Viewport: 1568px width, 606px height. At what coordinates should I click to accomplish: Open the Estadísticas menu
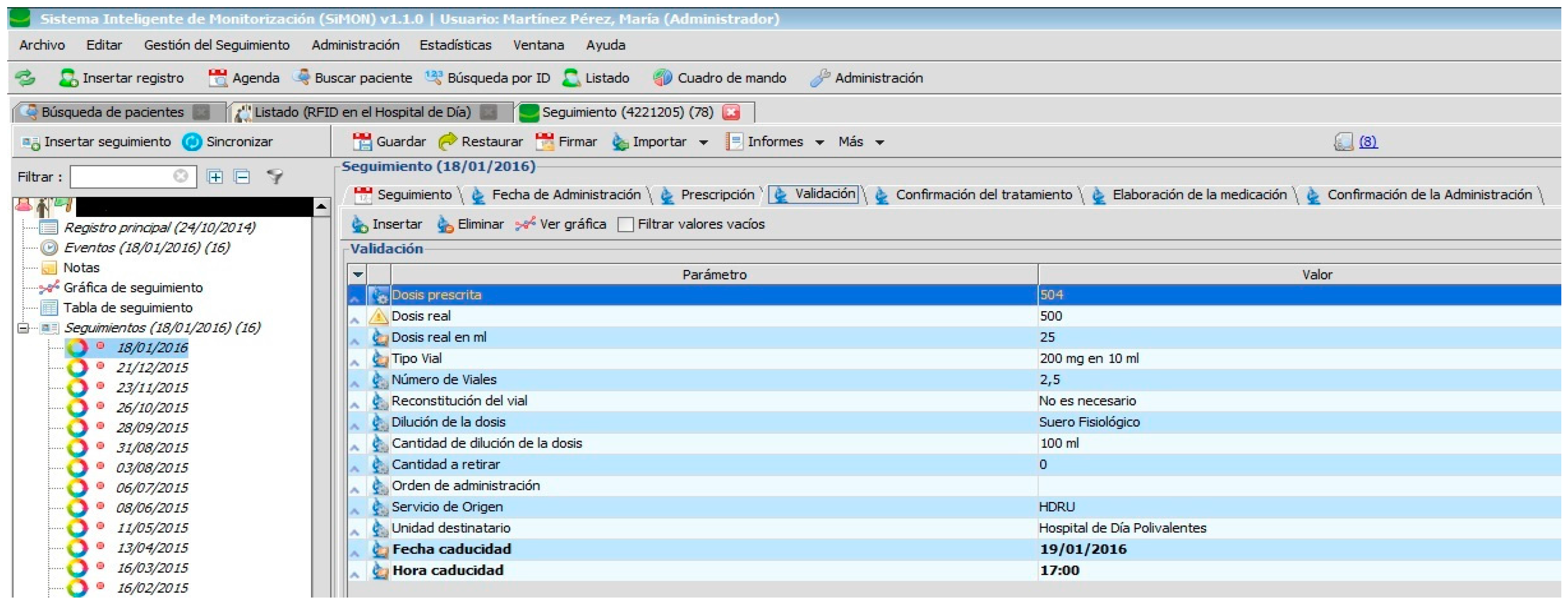(455, 45)
